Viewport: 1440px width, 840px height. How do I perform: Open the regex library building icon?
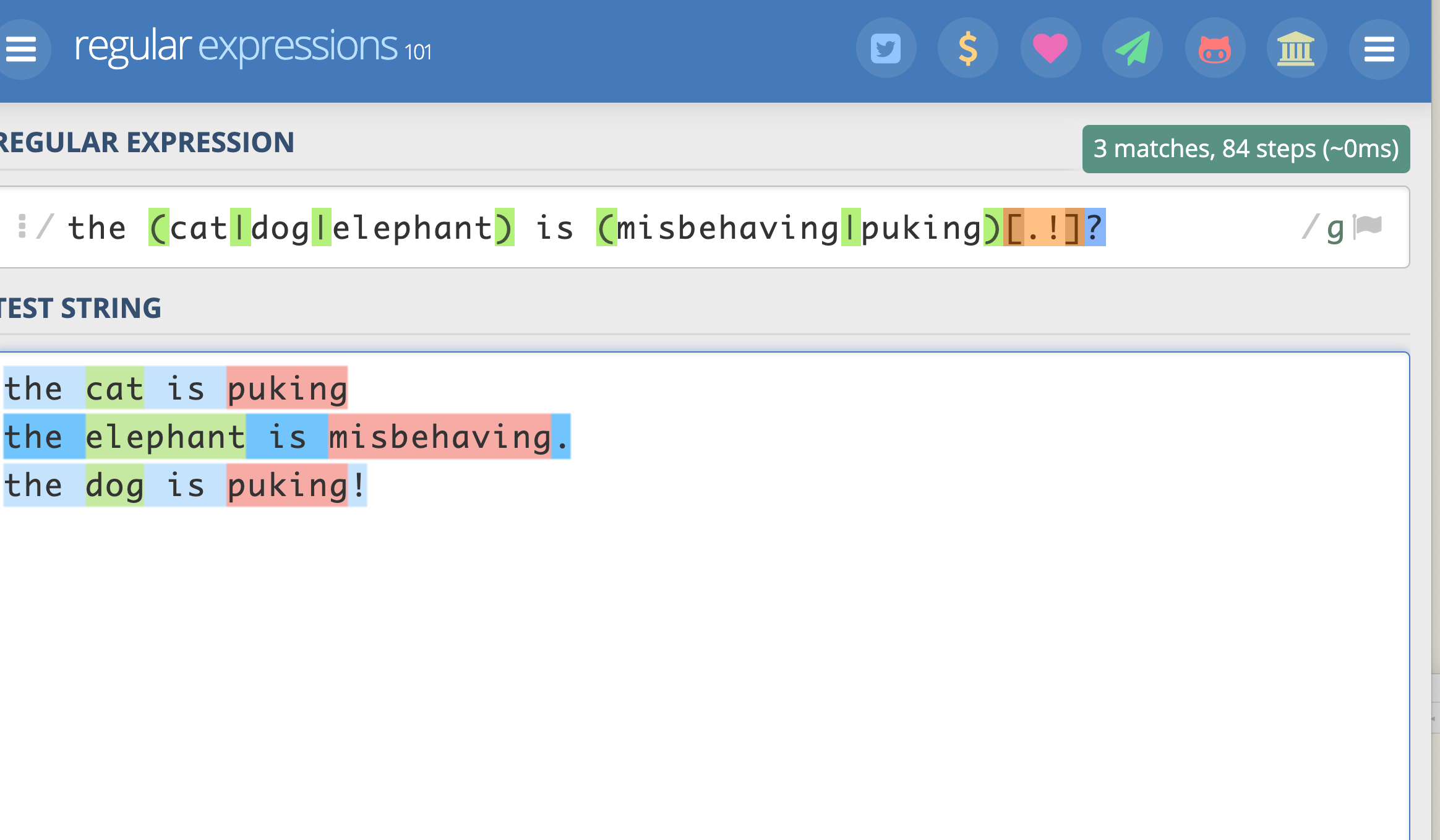pos(1296,49)
